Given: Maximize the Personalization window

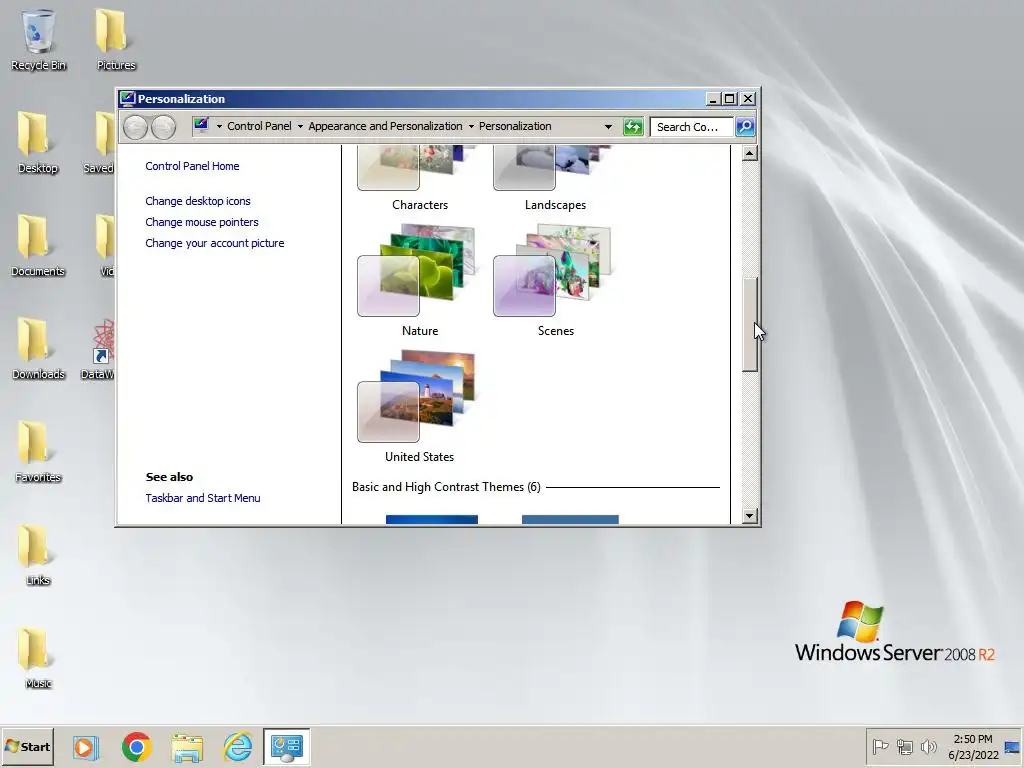Looking at the screenshot, I should (730, 99).
